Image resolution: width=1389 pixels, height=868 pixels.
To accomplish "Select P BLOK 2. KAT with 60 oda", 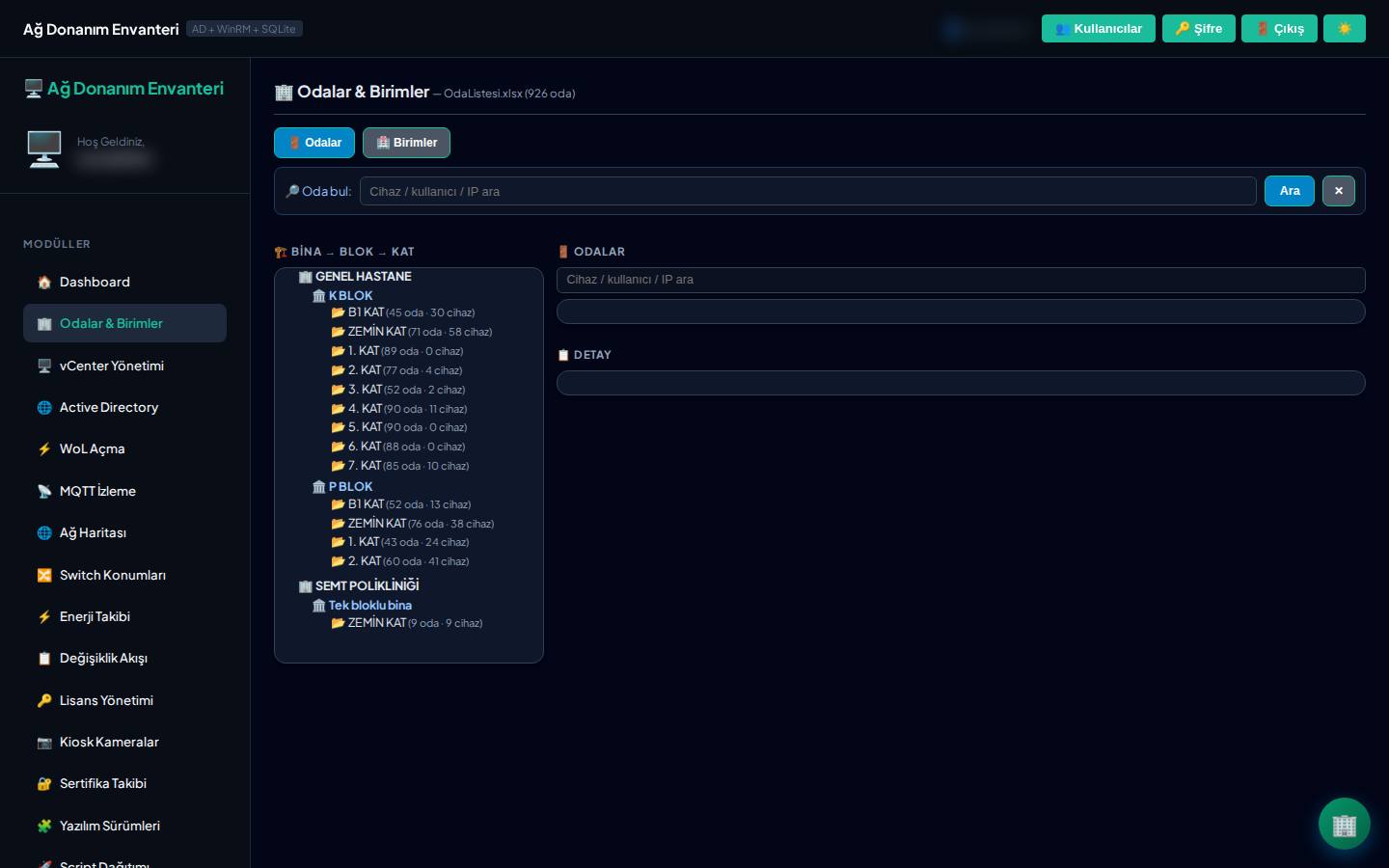I will click(400, 561).
